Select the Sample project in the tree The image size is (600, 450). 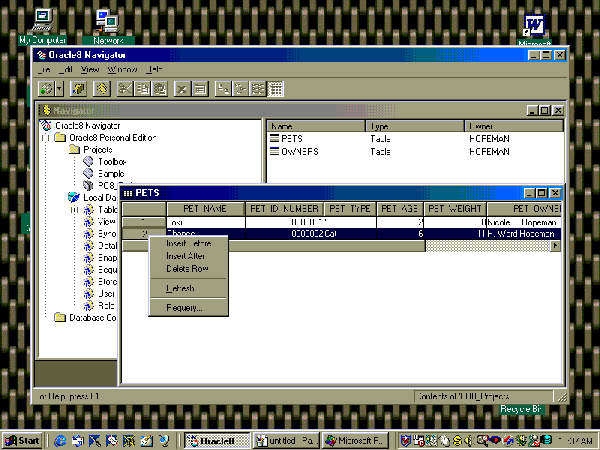[111, 174]
